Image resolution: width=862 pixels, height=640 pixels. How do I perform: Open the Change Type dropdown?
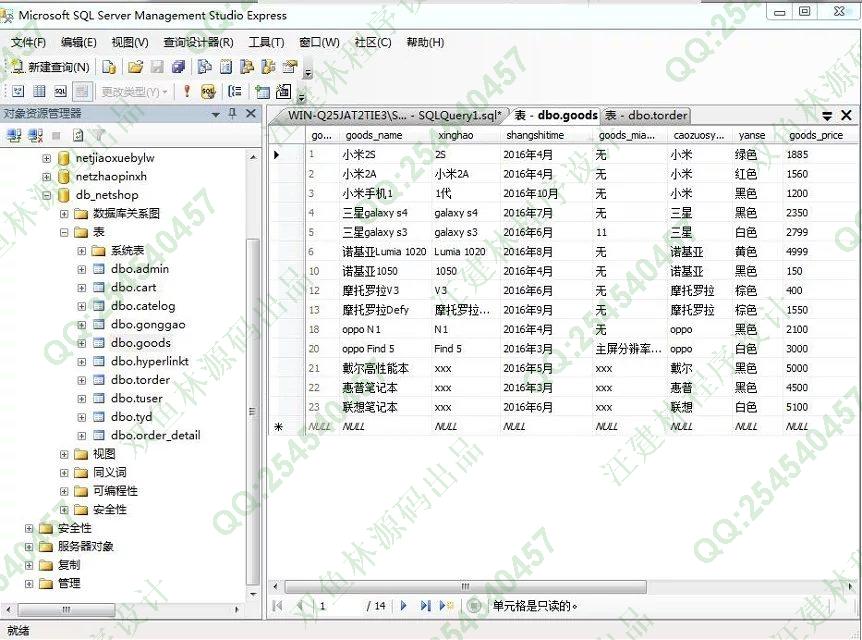click(134, 92)
